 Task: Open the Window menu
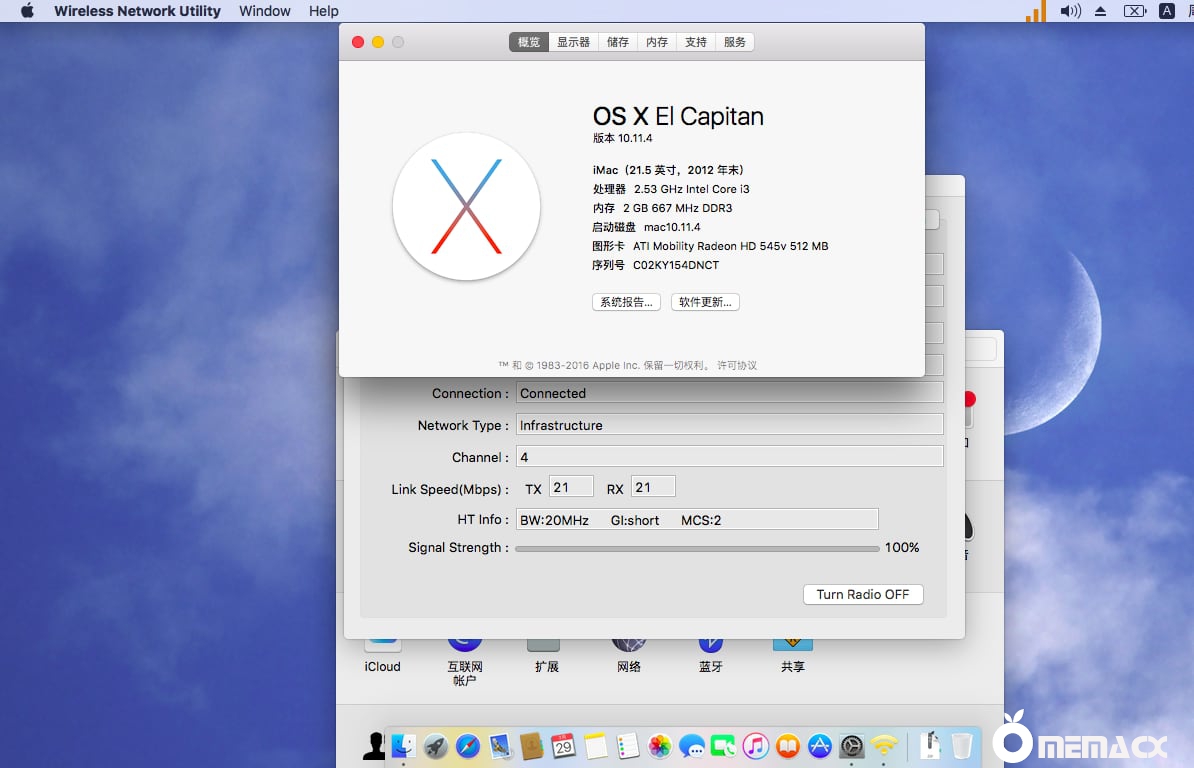tap(264, 11)
